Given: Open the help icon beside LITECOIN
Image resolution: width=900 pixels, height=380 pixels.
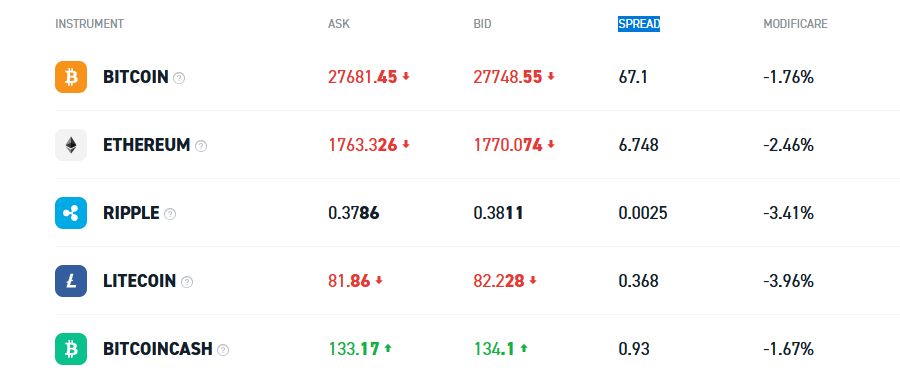Looking at the screenshot, I should coord(187,282).
